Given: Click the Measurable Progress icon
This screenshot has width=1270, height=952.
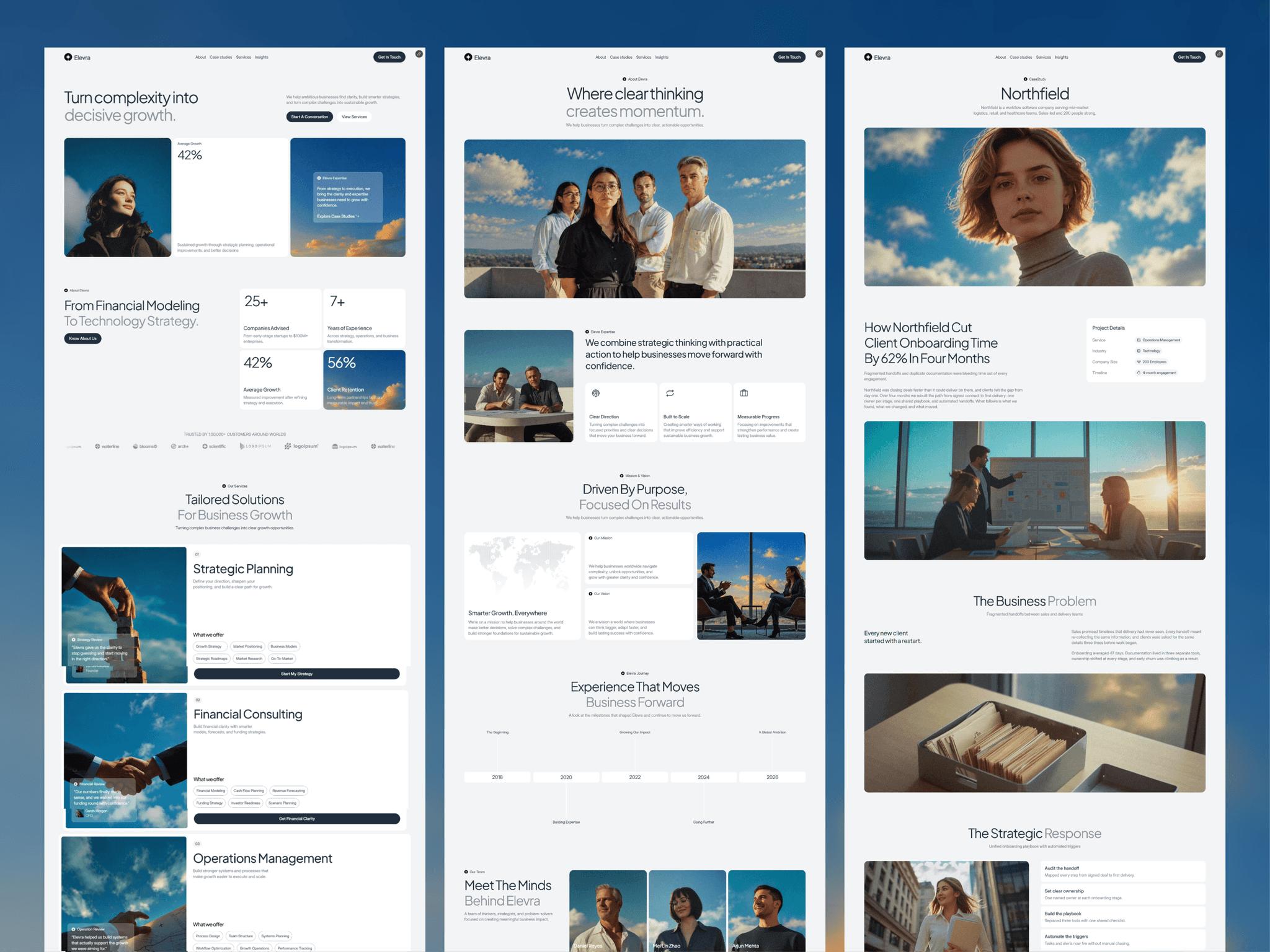Looking at the screenshot, I should (744, 393).
